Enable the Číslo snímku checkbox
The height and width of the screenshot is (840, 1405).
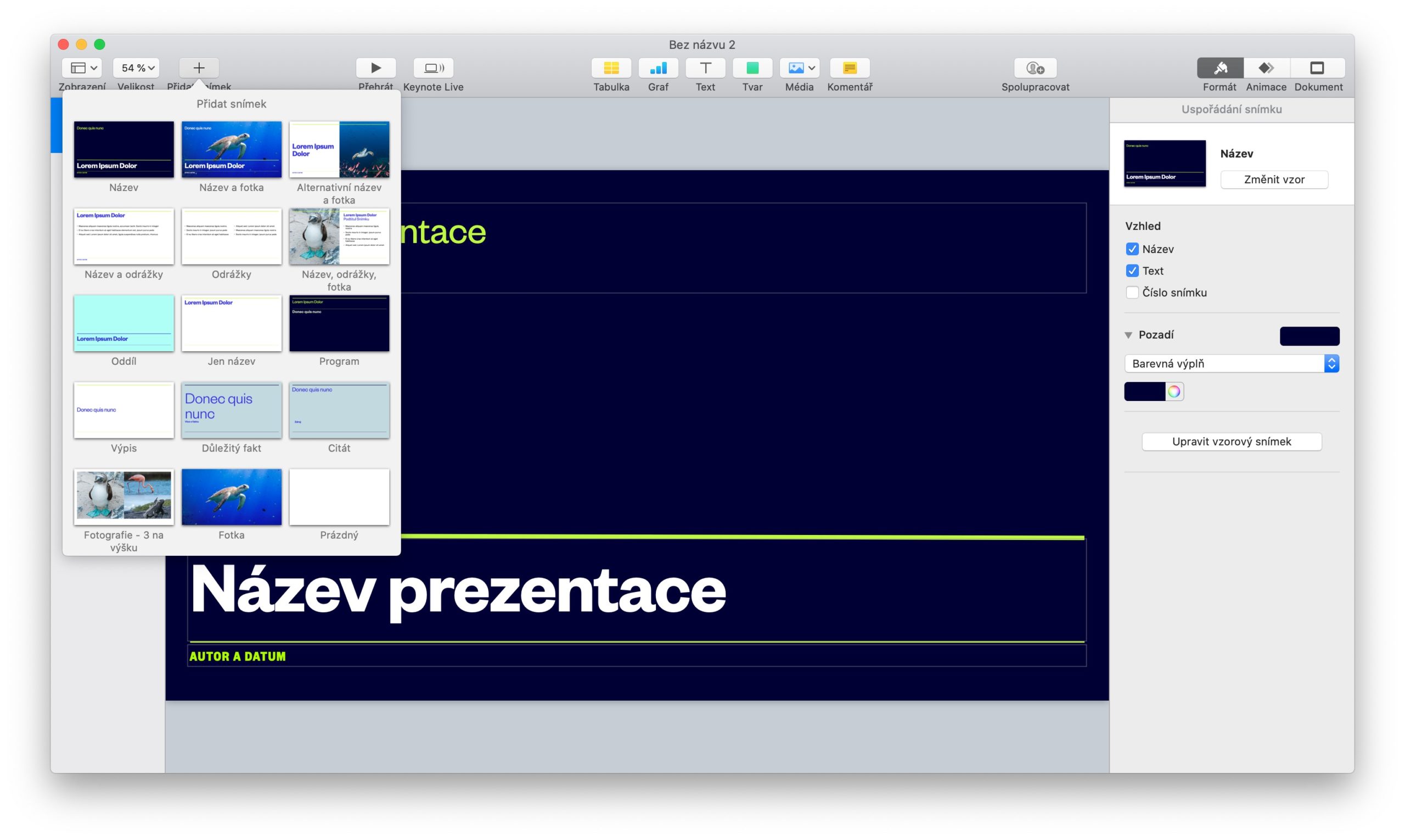pyautogui.click(x=1132, y=292)
